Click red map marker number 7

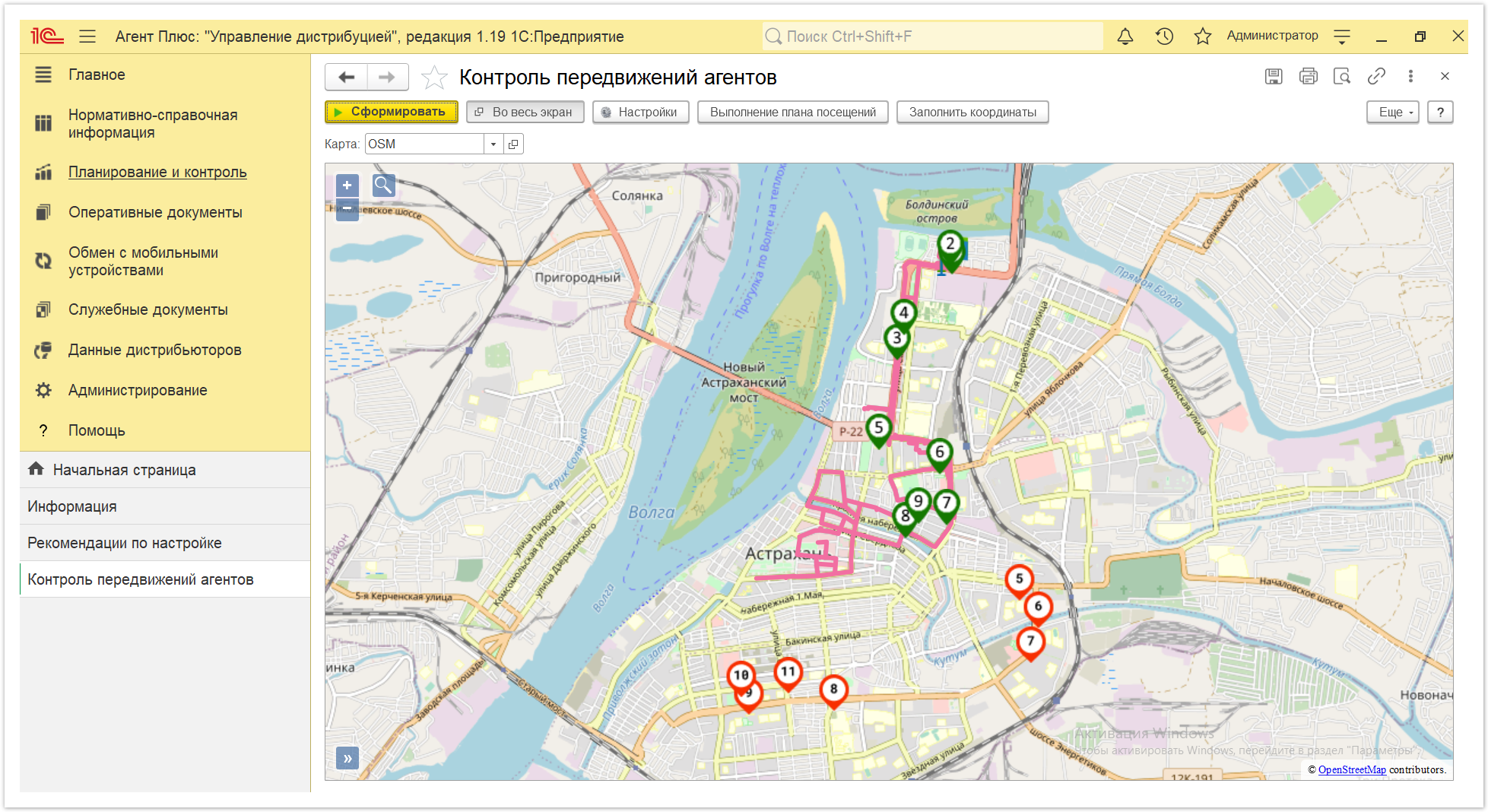tap(1030, 643)
